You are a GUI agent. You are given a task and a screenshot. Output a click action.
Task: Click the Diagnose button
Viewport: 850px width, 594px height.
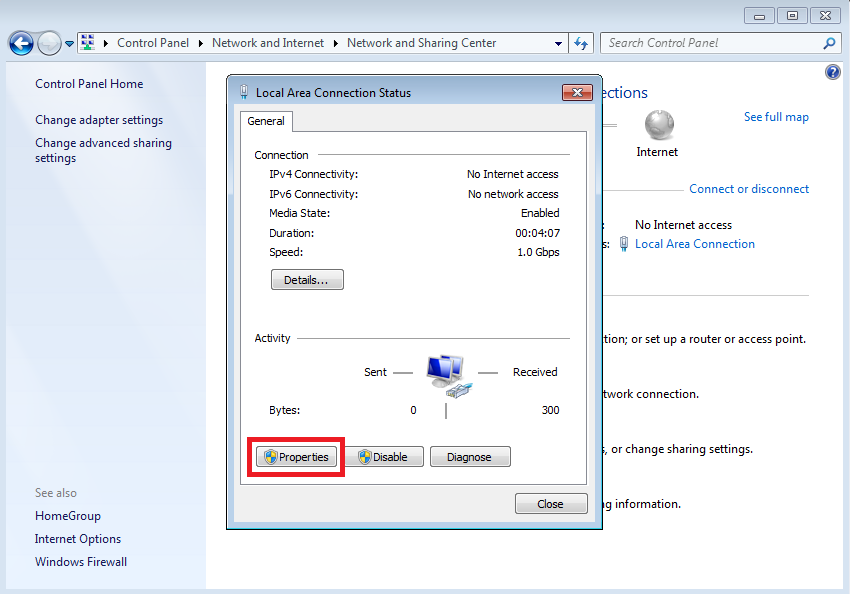[470, 457]
